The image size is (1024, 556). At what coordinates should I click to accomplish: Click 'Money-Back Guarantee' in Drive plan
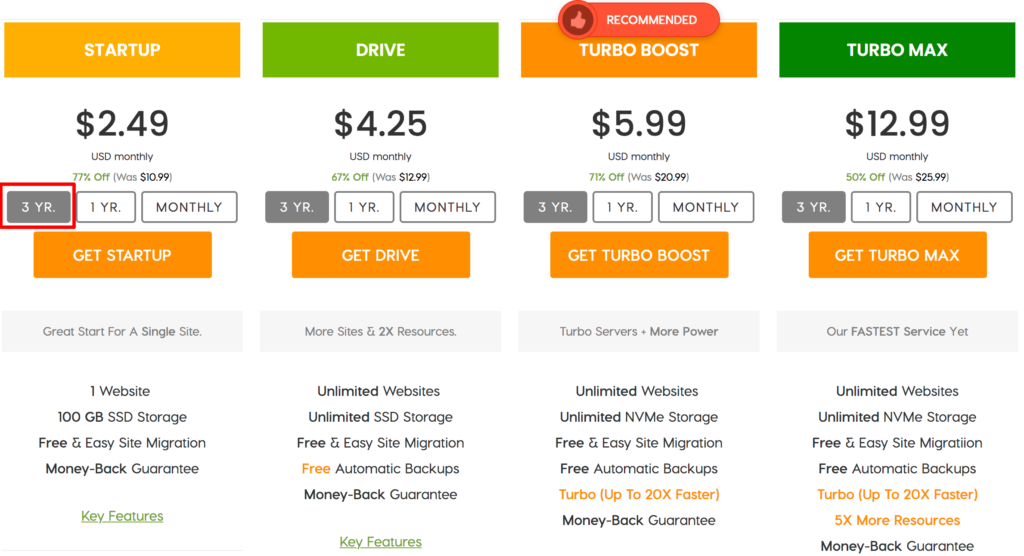381,495
